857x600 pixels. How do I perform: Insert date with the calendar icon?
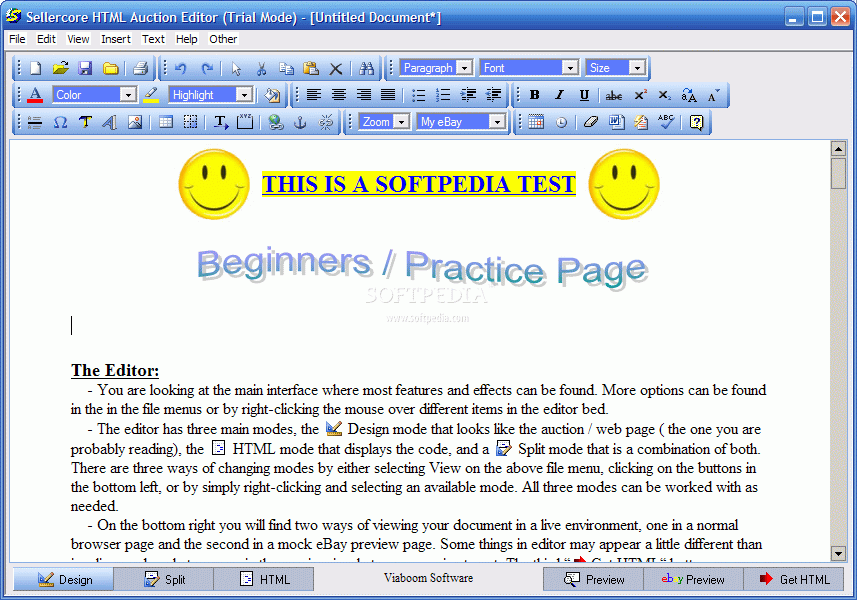point(536,122)
